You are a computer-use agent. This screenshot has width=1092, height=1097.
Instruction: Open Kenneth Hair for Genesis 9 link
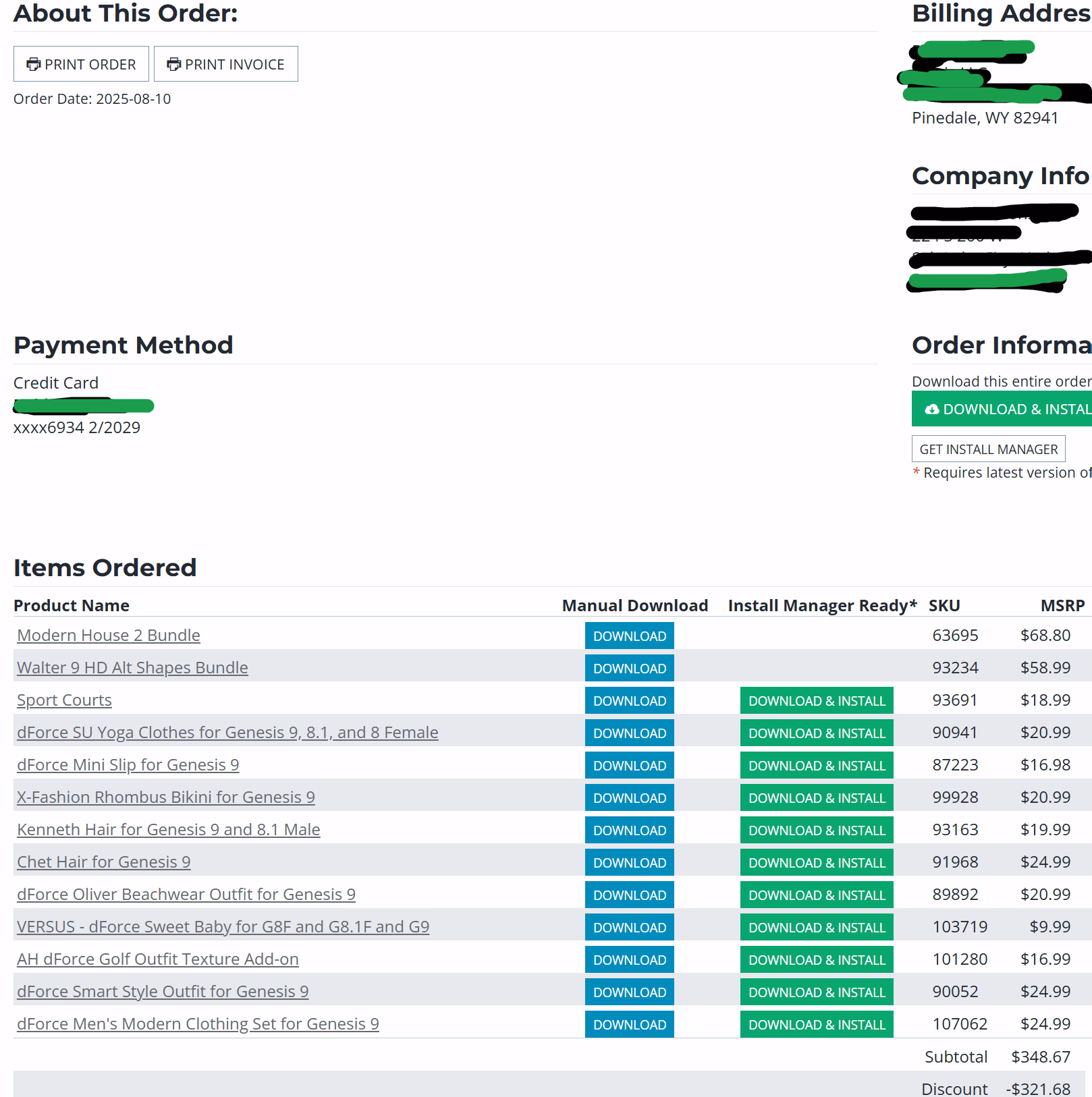tap(169, 830)
